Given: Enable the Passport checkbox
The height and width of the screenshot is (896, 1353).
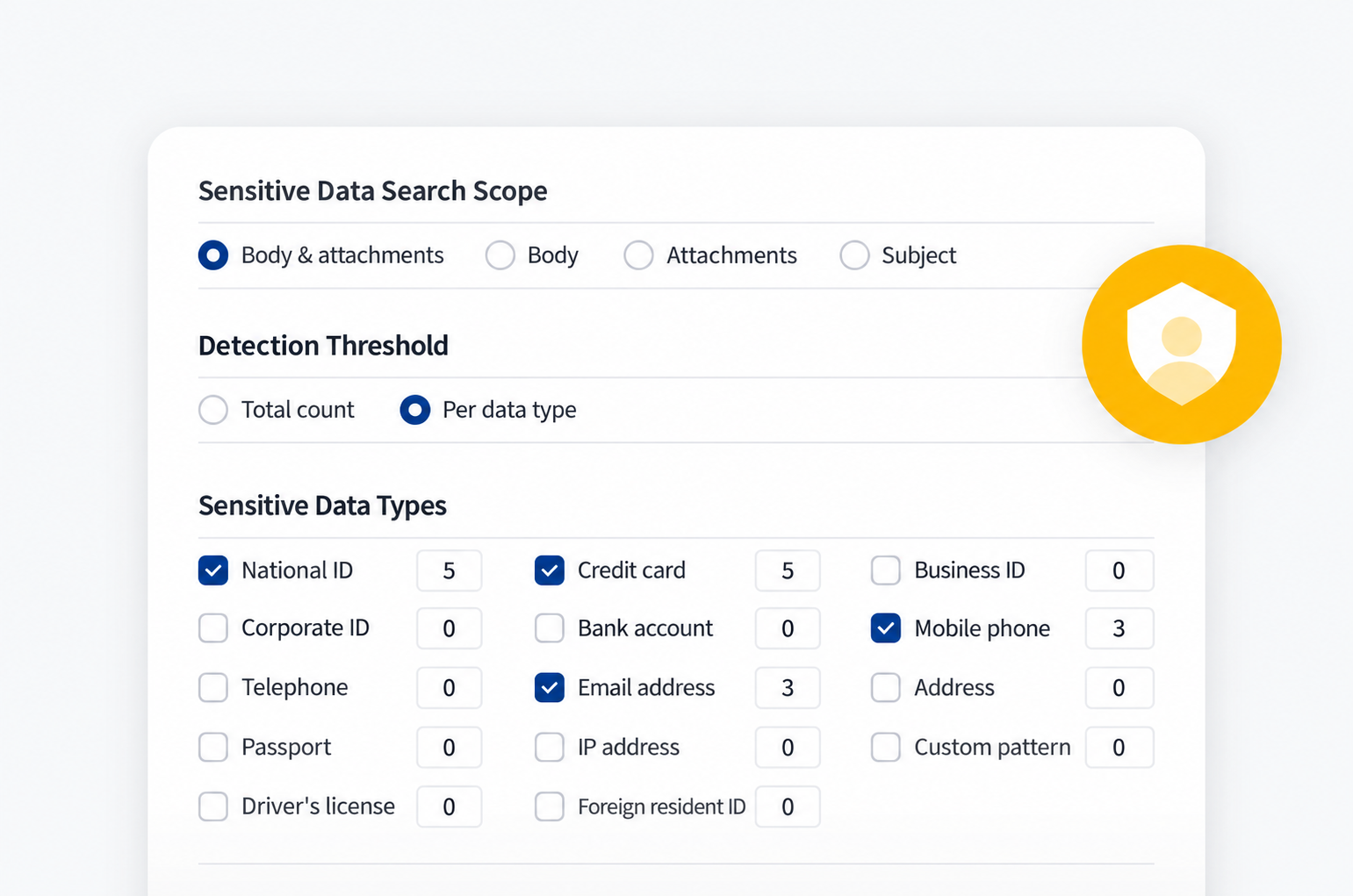Looking at the screenshot, I should pyautogui.click(x=213, y=748).
